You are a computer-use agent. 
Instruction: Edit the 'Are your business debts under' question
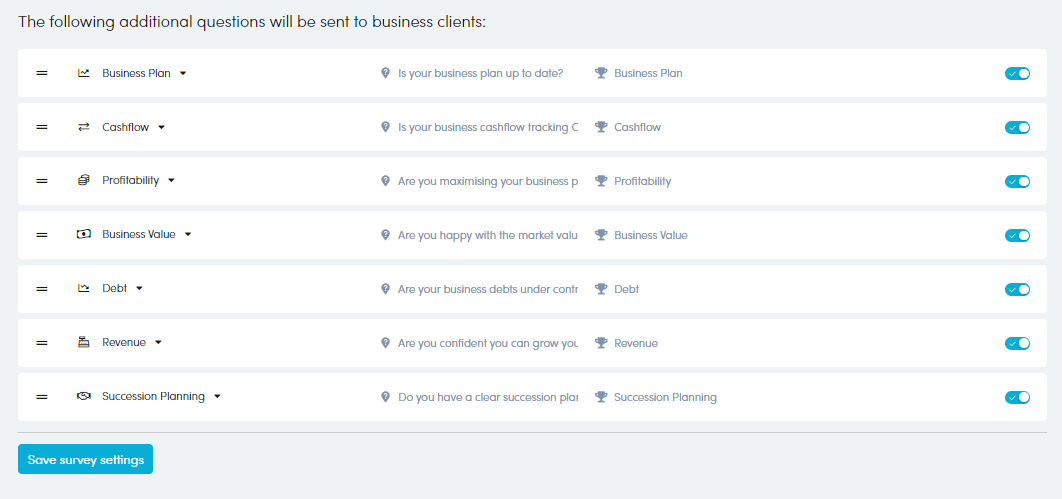tap(488, 289)
